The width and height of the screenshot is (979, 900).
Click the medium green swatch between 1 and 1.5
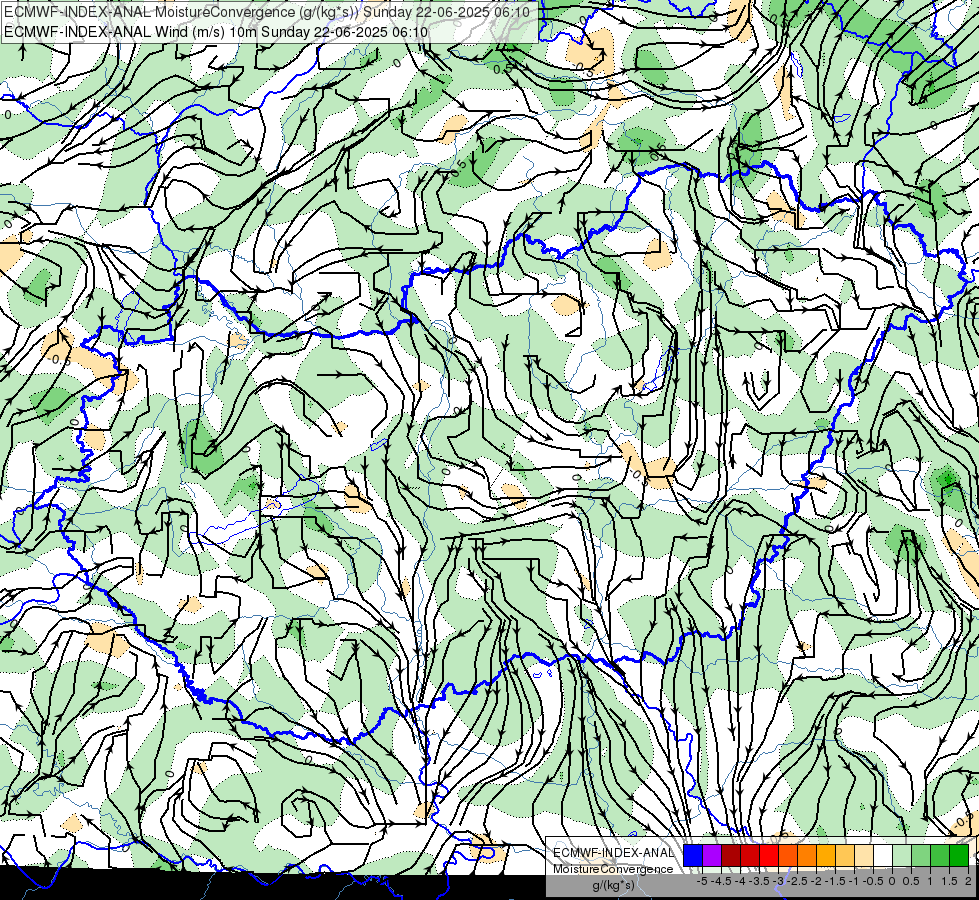(940, 855)
